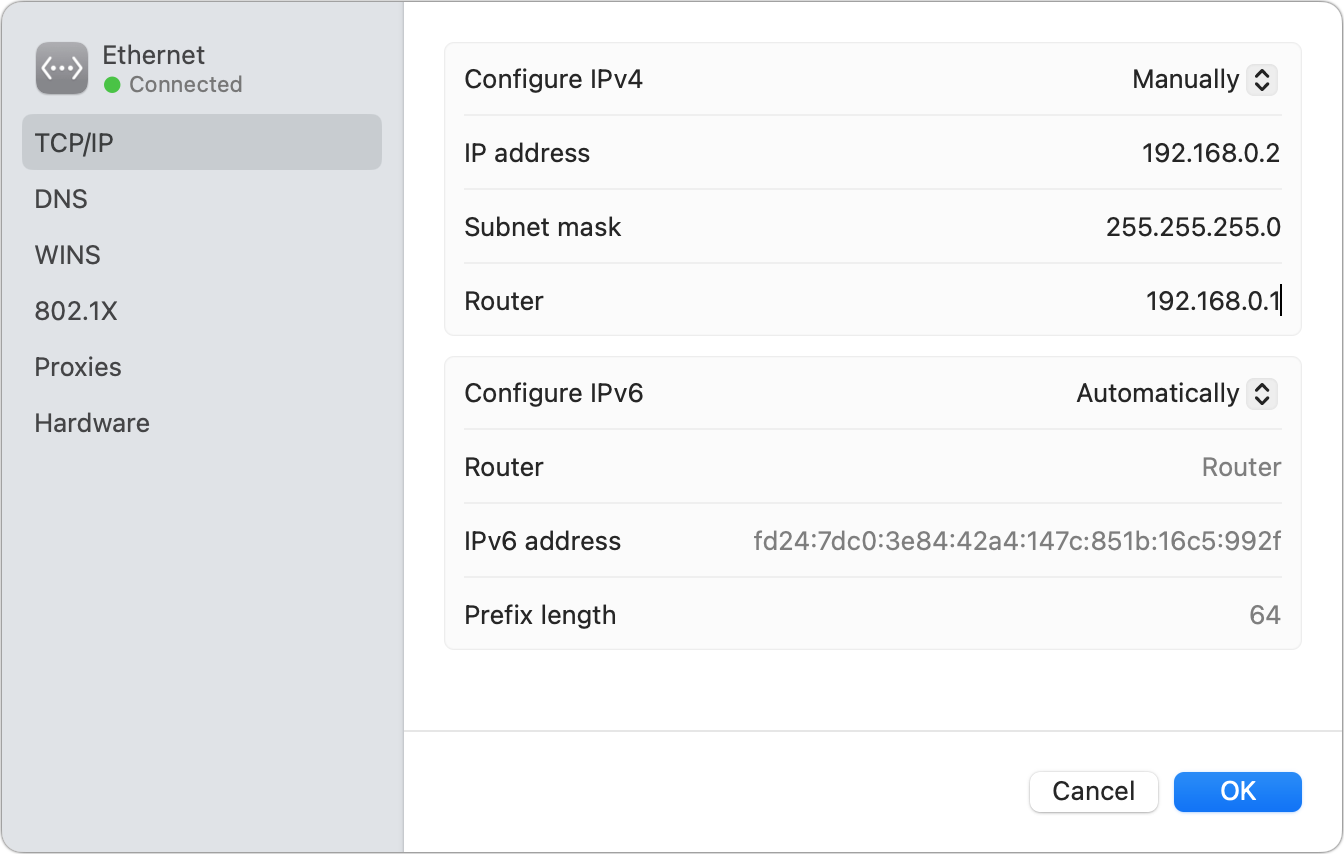The width and height of the screenshot is (1344, 854).
Task: Select the Automatically option for IPv6
Action: [x=1176, y=393]
